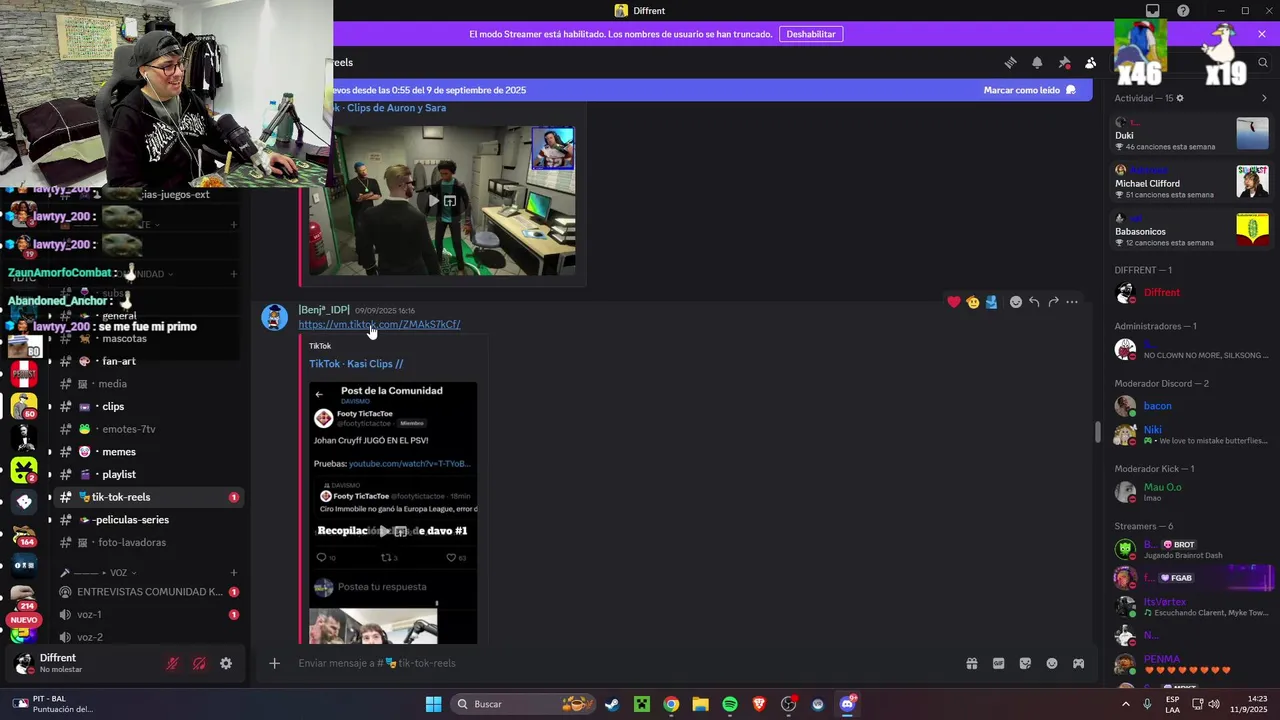Open the help question mark icon

pos(1183,11)
